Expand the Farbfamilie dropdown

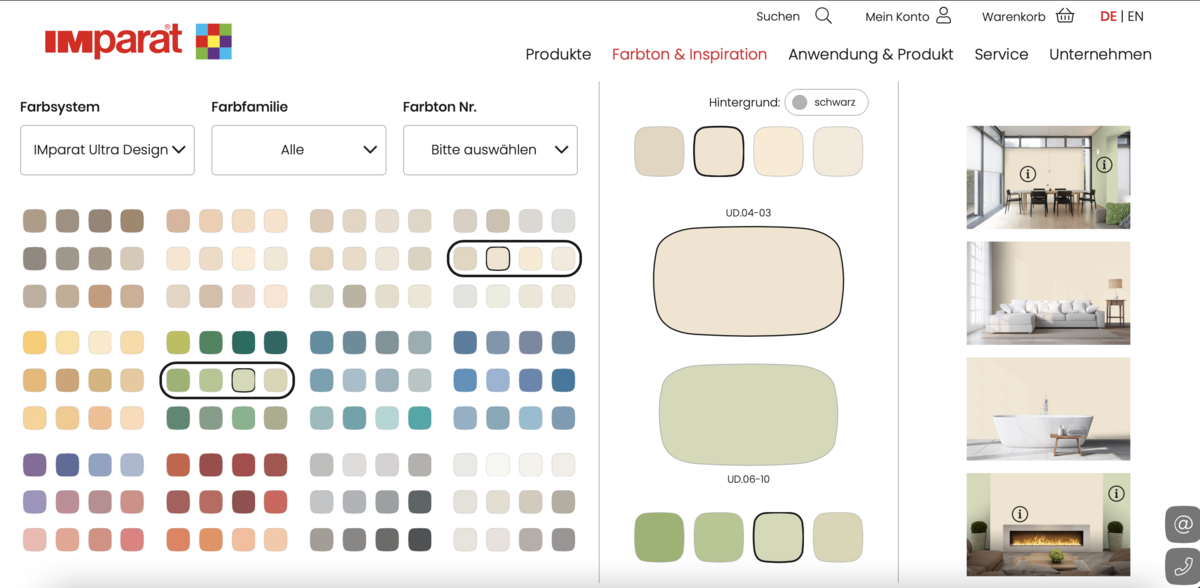point(298,150)
